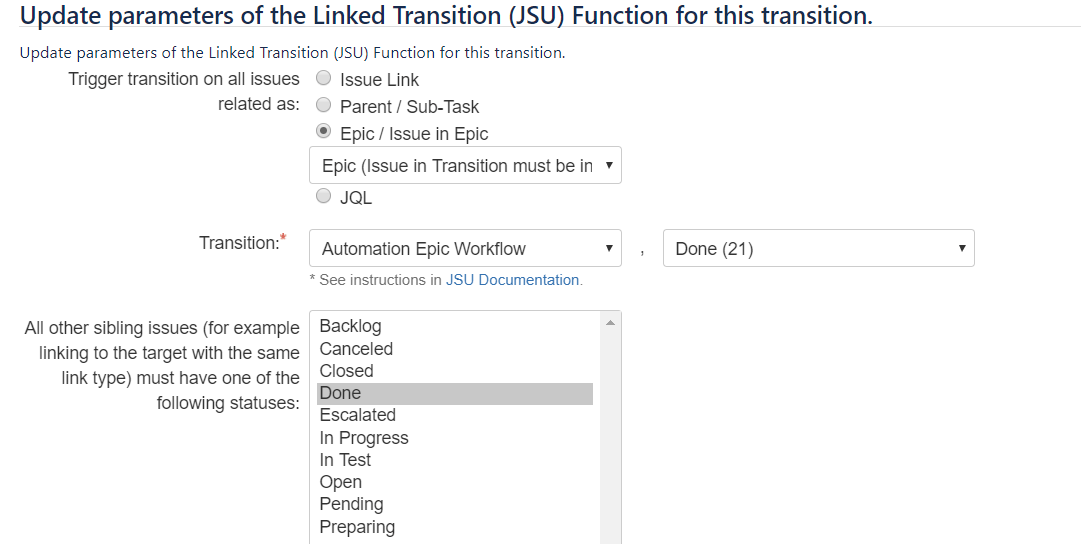Open the Done (21) transition dropdown
Screen dimensions: 1081x544
(818, 248)
